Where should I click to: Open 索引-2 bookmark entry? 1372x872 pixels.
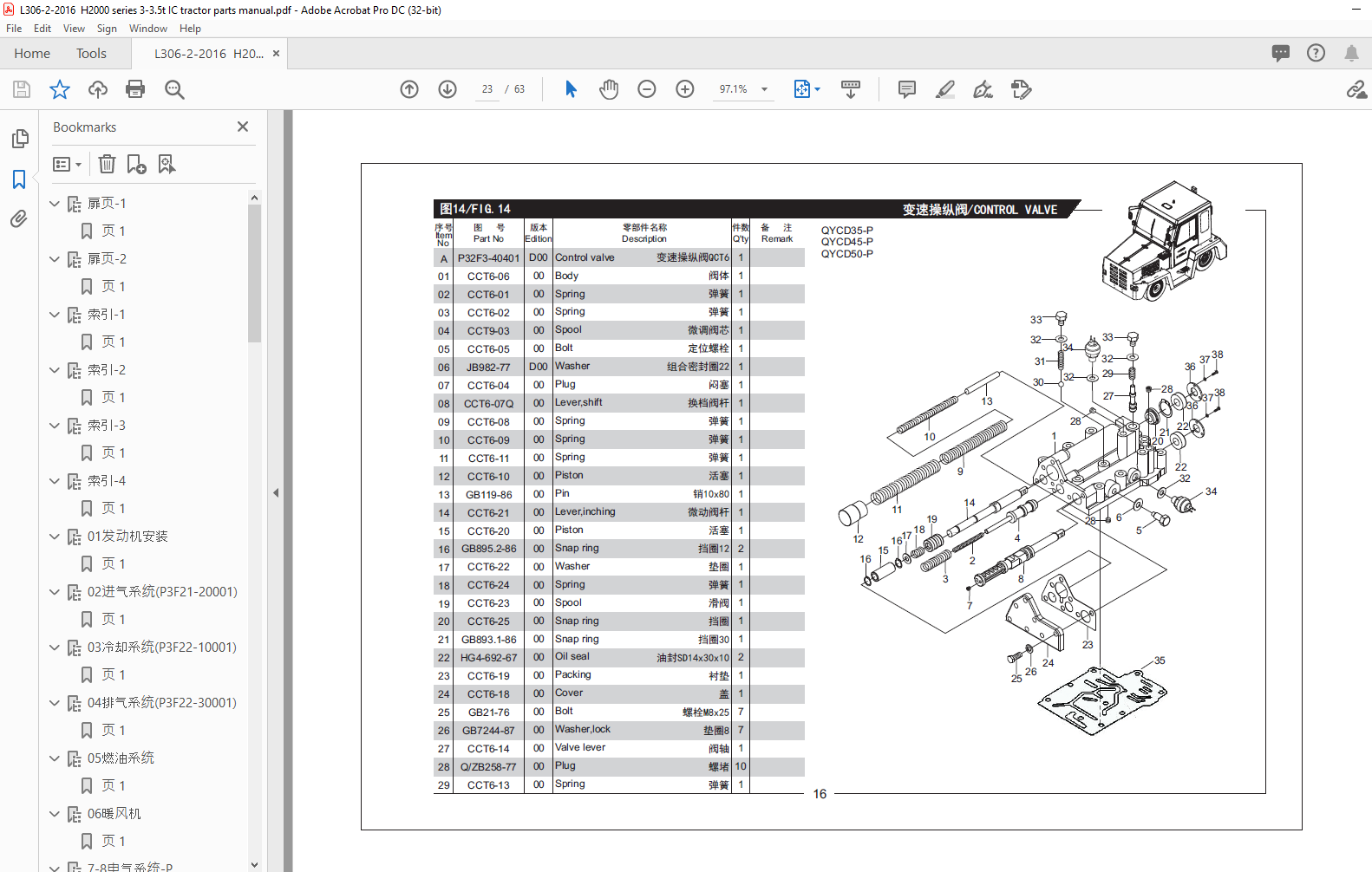click(107, 370)
